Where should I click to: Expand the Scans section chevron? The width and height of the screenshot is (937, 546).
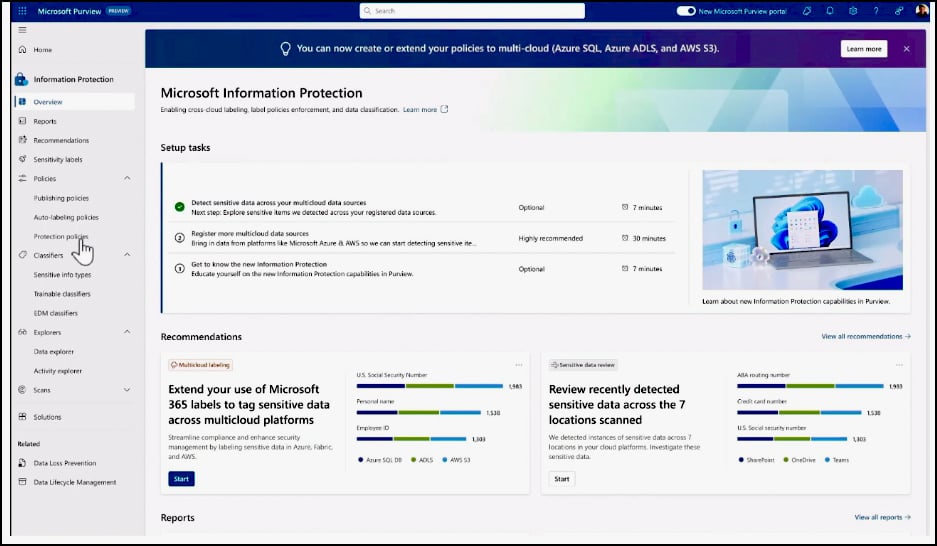coord(127,389)
